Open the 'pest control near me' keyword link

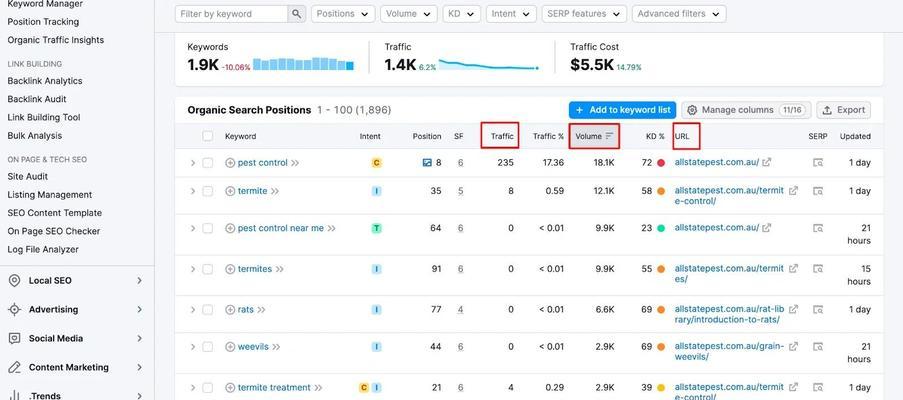click(280, 228)
